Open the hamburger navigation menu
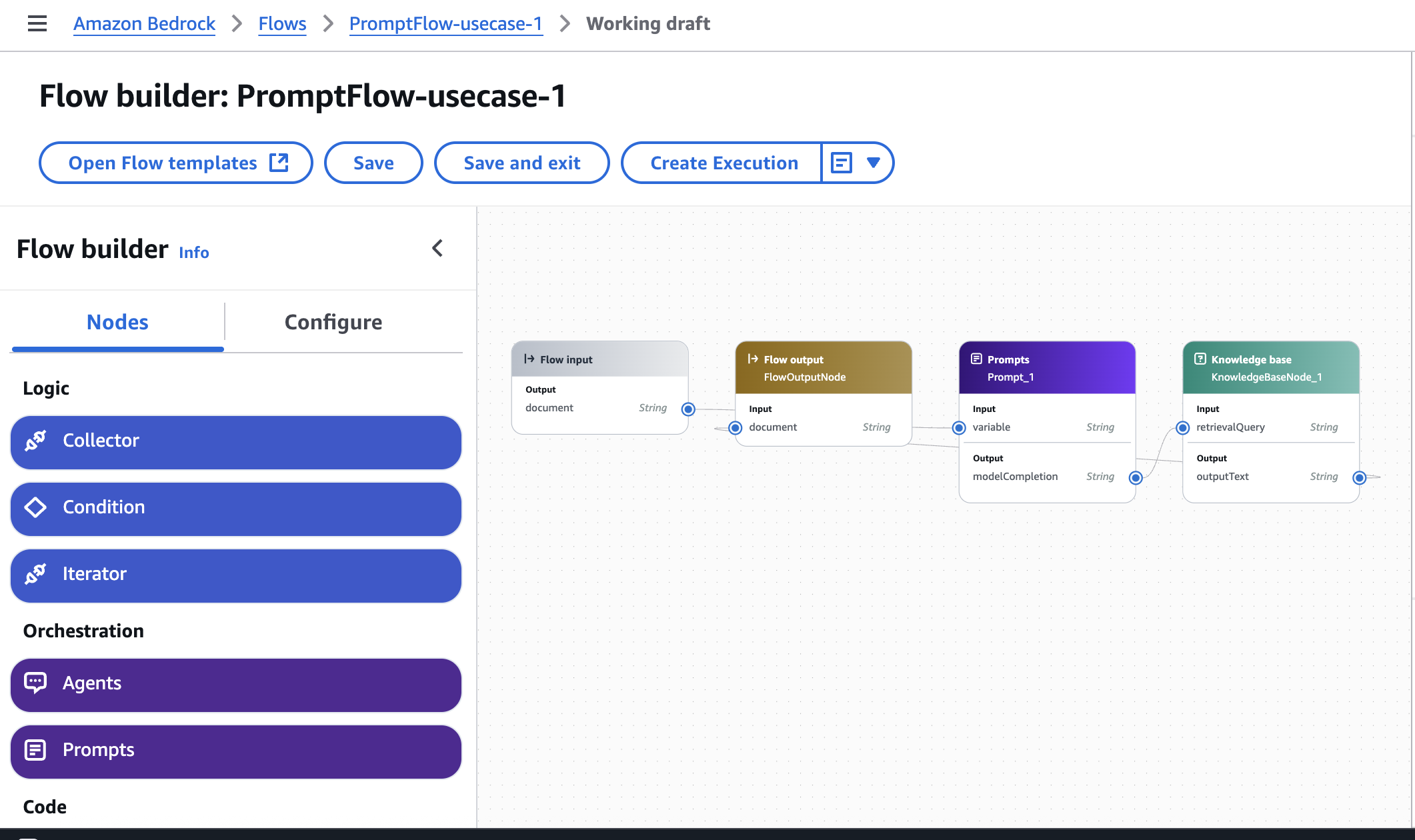The width and height of the screenshot is (1415, 840). pos(37,24)
